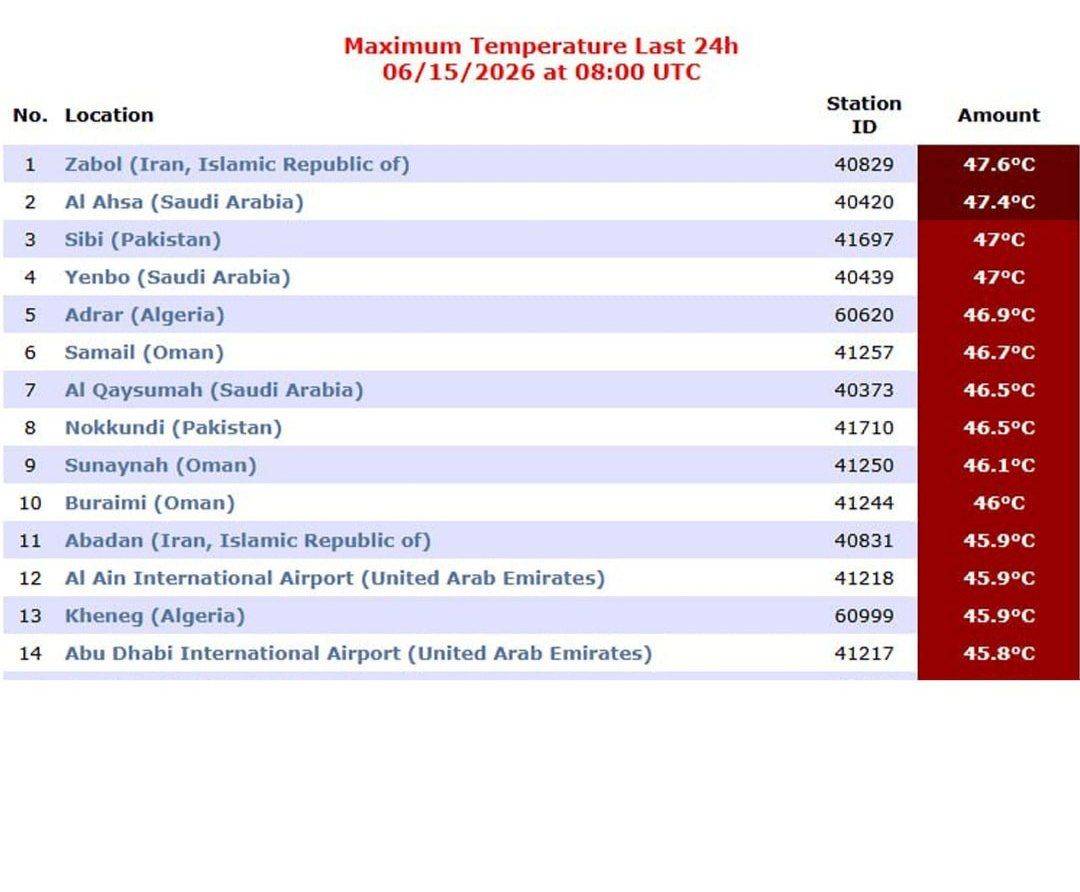Open the Abadan (Iran) location link
1080x892 pixels.
(x=248, y=540)
